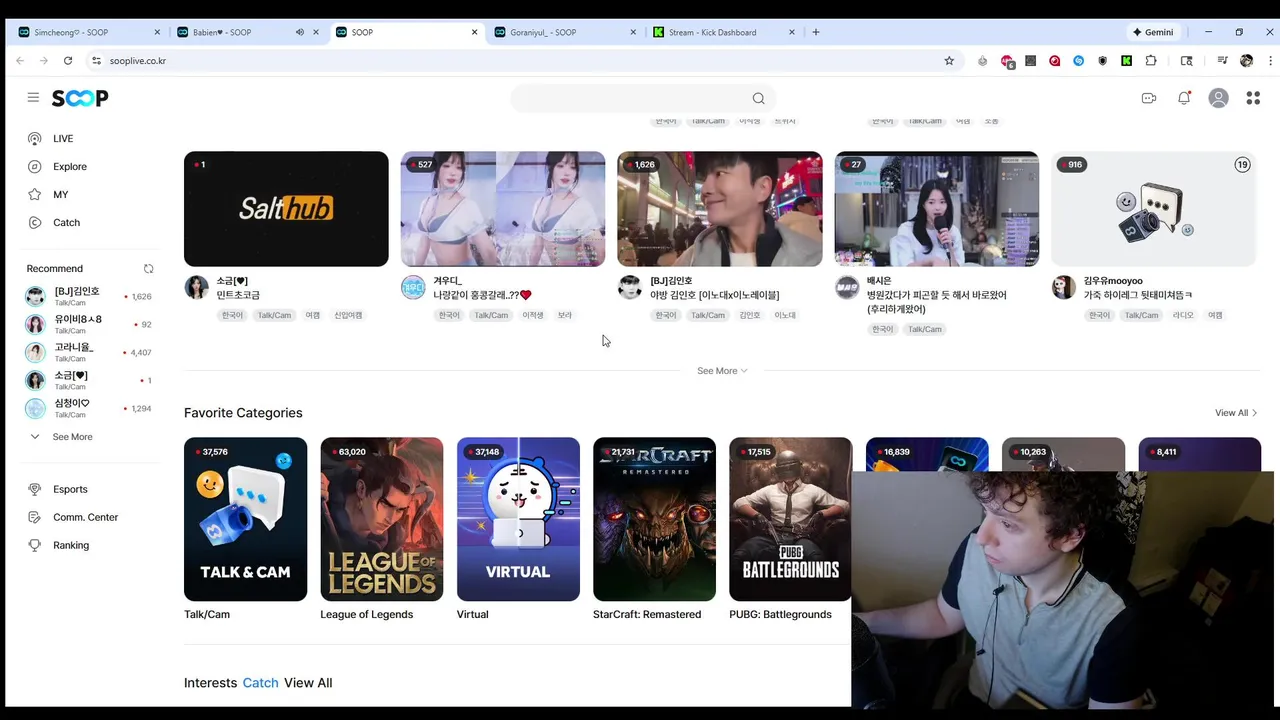This screenshot has height=720, width=1280.
Task: Open the Chrome extensions puzzle icon
Action: 1151,61
